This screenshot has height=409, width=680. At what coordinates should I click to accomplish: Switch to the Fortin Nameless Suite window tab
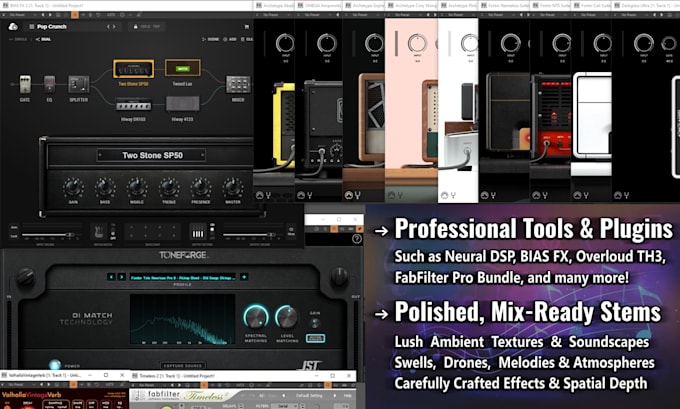point(505,6)
